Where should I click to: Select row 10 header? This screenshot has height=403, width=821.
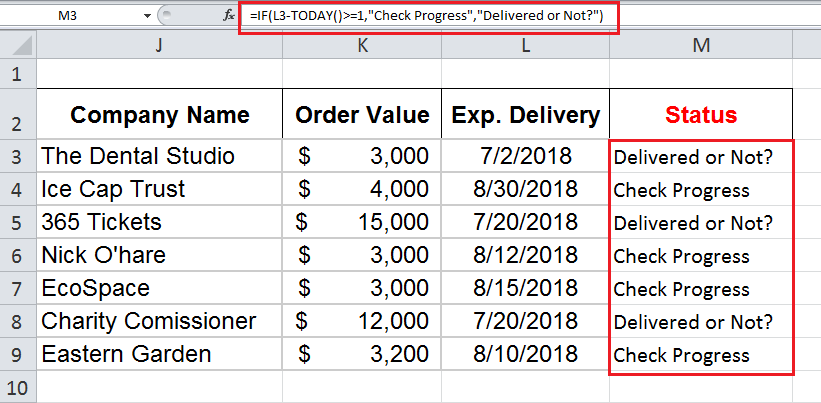click(x=17, y=387)
